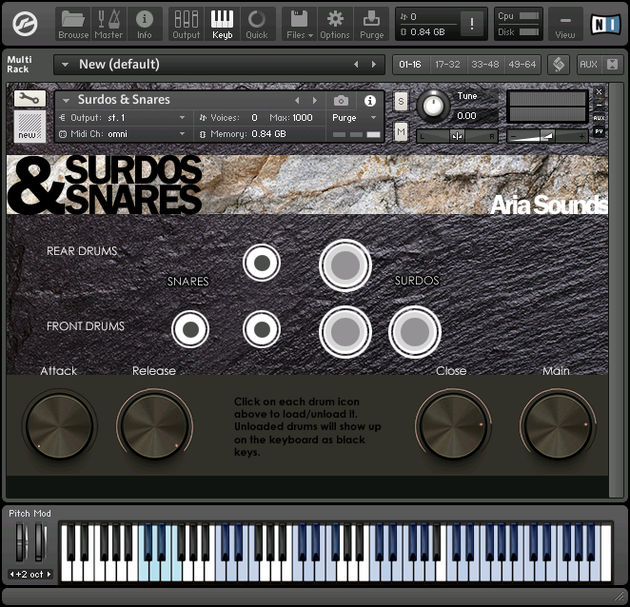Image resolution: width=630 pixels, height=607 pixels.
Task: Open the global Purge menu
Action: tap(372, 24)
